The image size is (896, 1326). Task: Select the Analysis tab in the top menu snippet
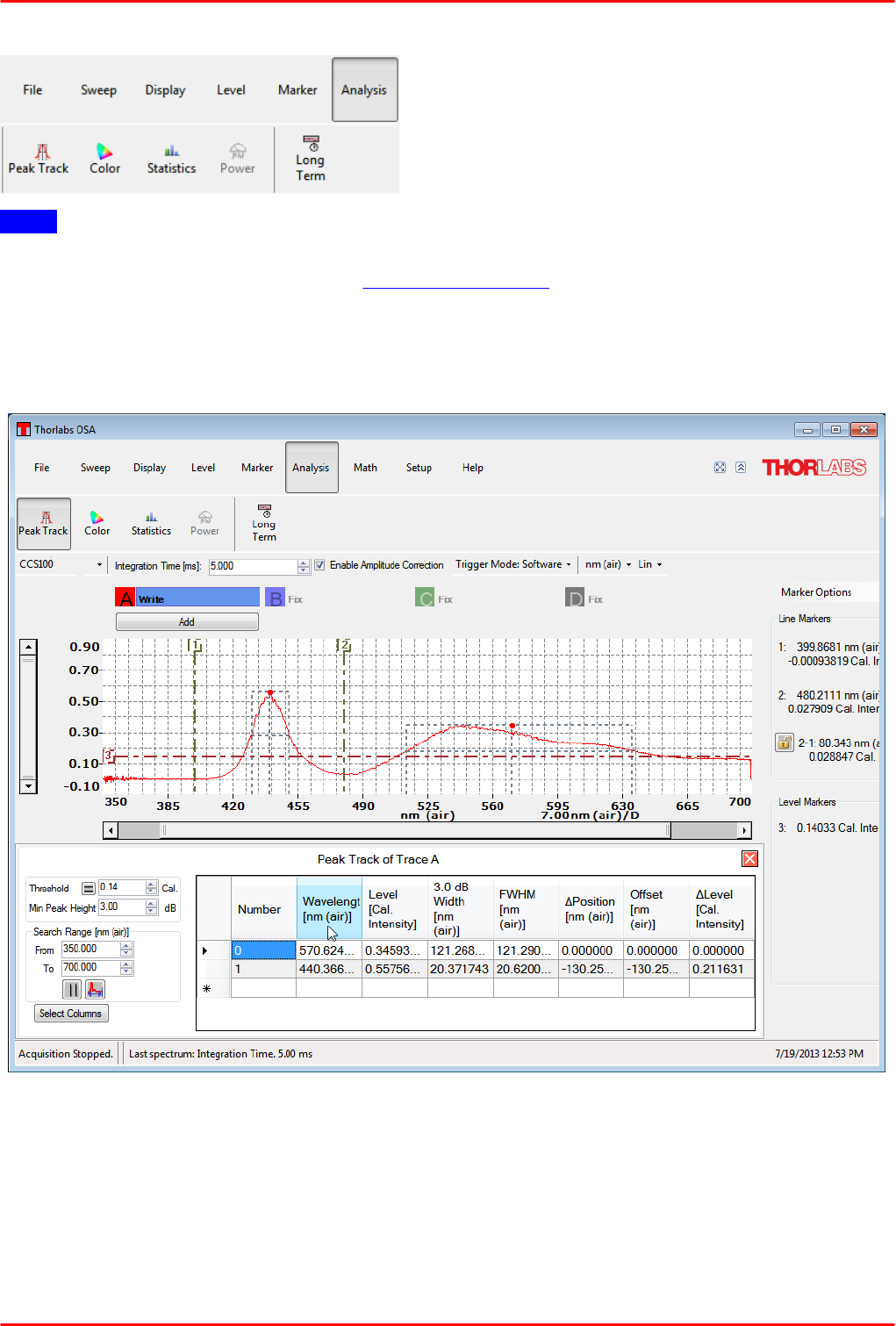click(364, 90)
